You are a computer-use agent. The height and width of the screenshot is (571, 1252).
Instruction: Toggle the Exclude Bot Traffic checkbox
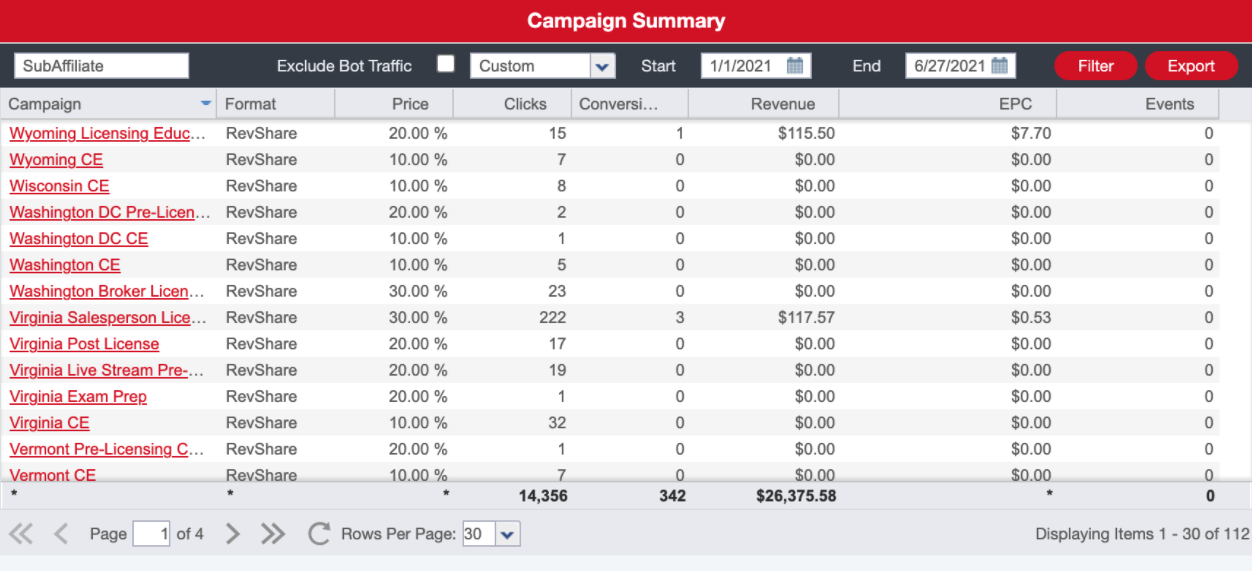pos(446,65)
